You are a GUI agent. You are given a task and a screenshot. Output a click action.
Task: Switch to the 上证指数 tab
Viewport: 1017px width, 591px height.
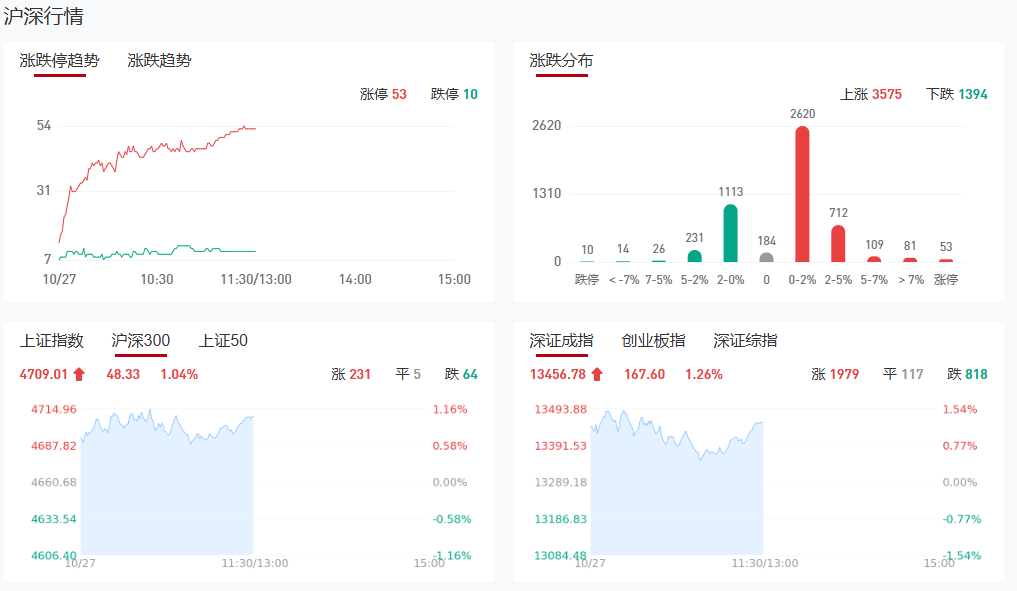click(51, 341)
